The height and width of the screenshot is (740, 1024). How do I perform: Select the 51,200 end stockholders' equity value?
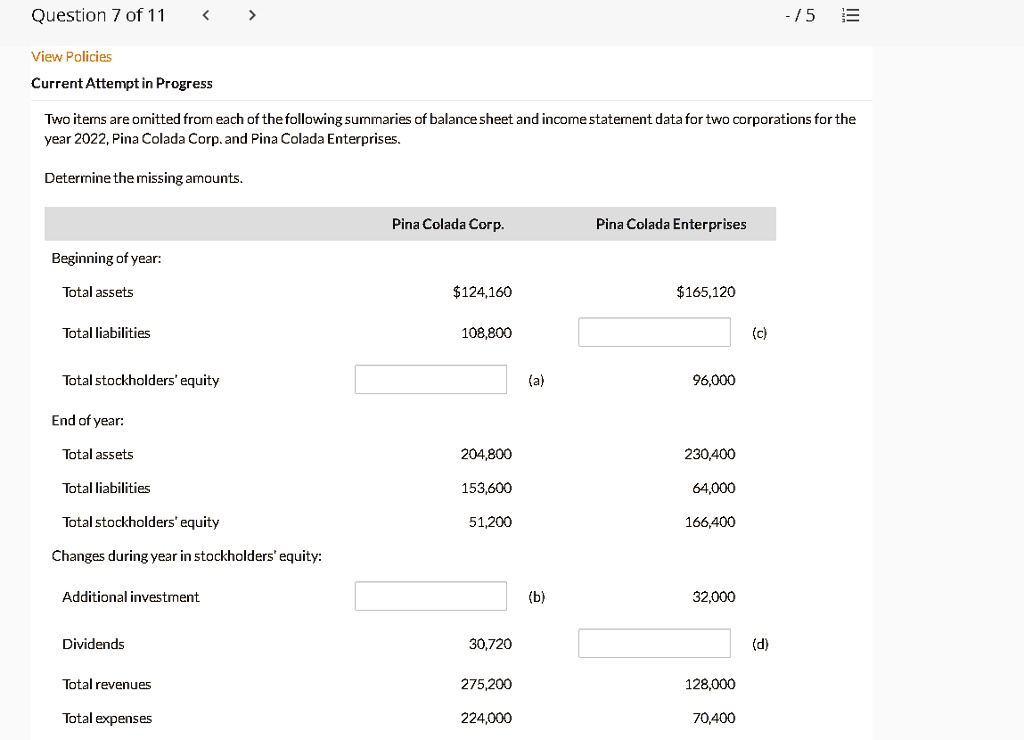pos(490,522)
